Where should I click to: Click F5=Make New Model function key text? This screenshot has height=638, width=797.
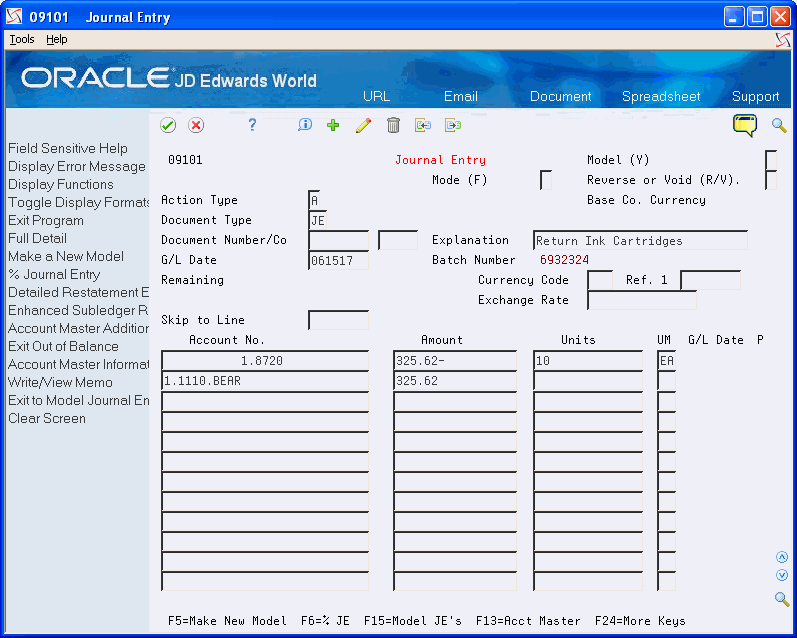point(227,621)
